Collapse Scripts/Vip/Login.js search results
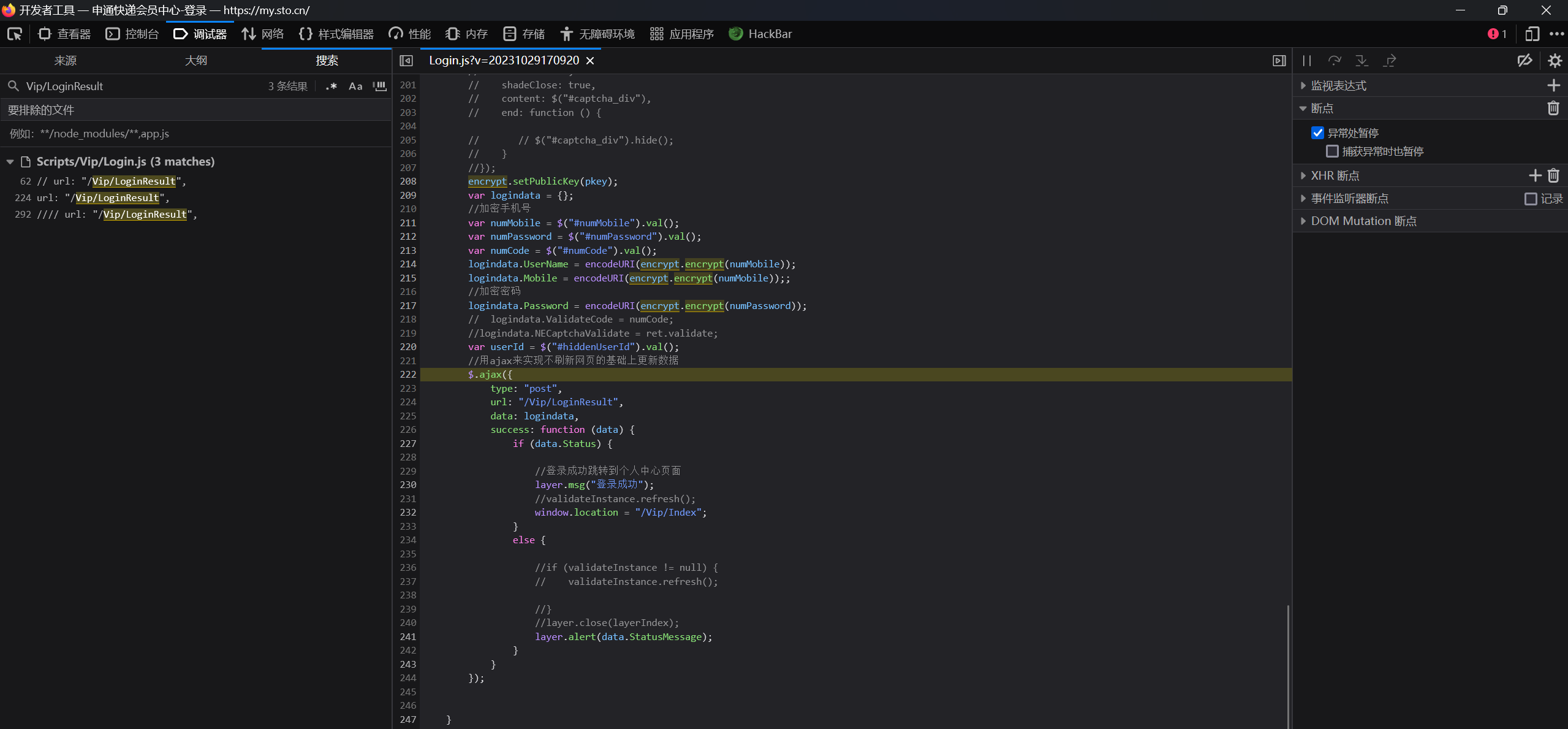1568x729 pixels. (x=10, y=162)
